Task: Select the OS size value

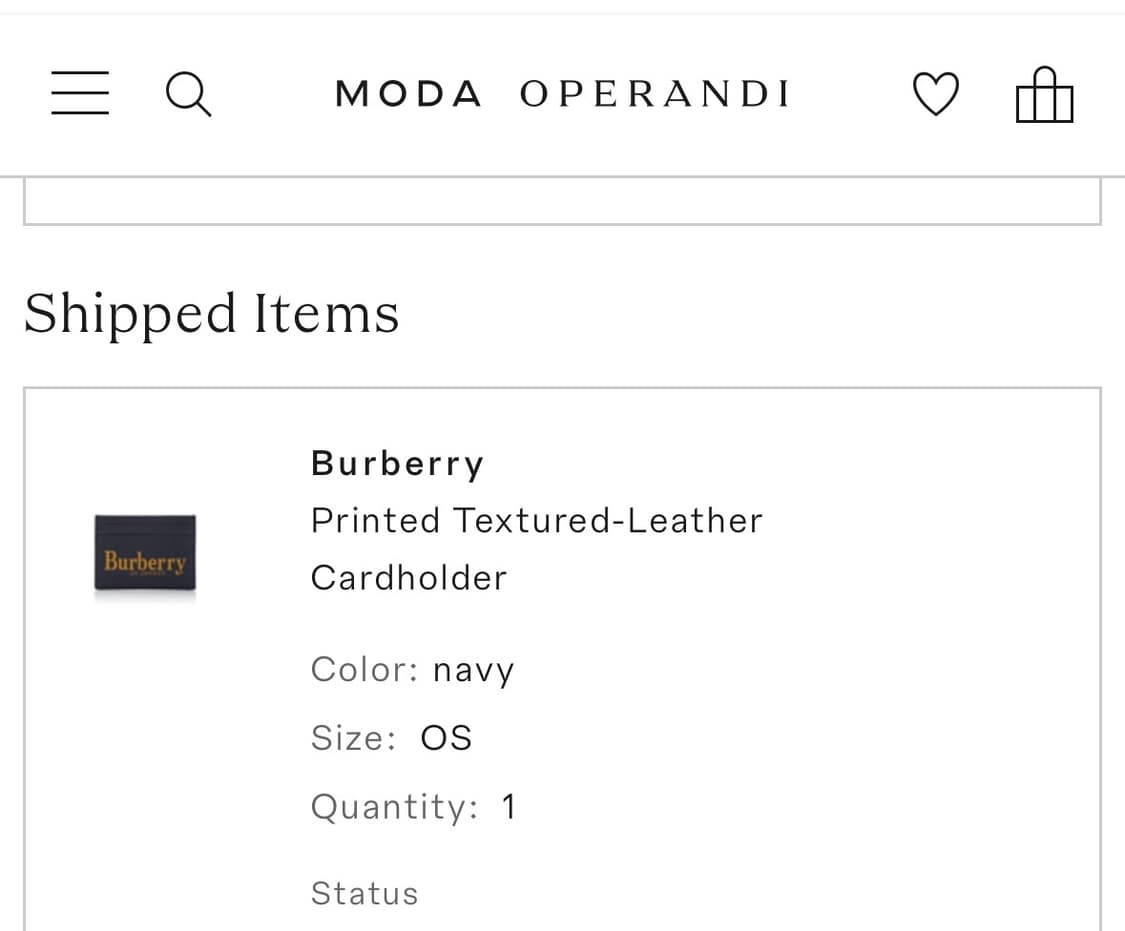Action: pos(446,738)
